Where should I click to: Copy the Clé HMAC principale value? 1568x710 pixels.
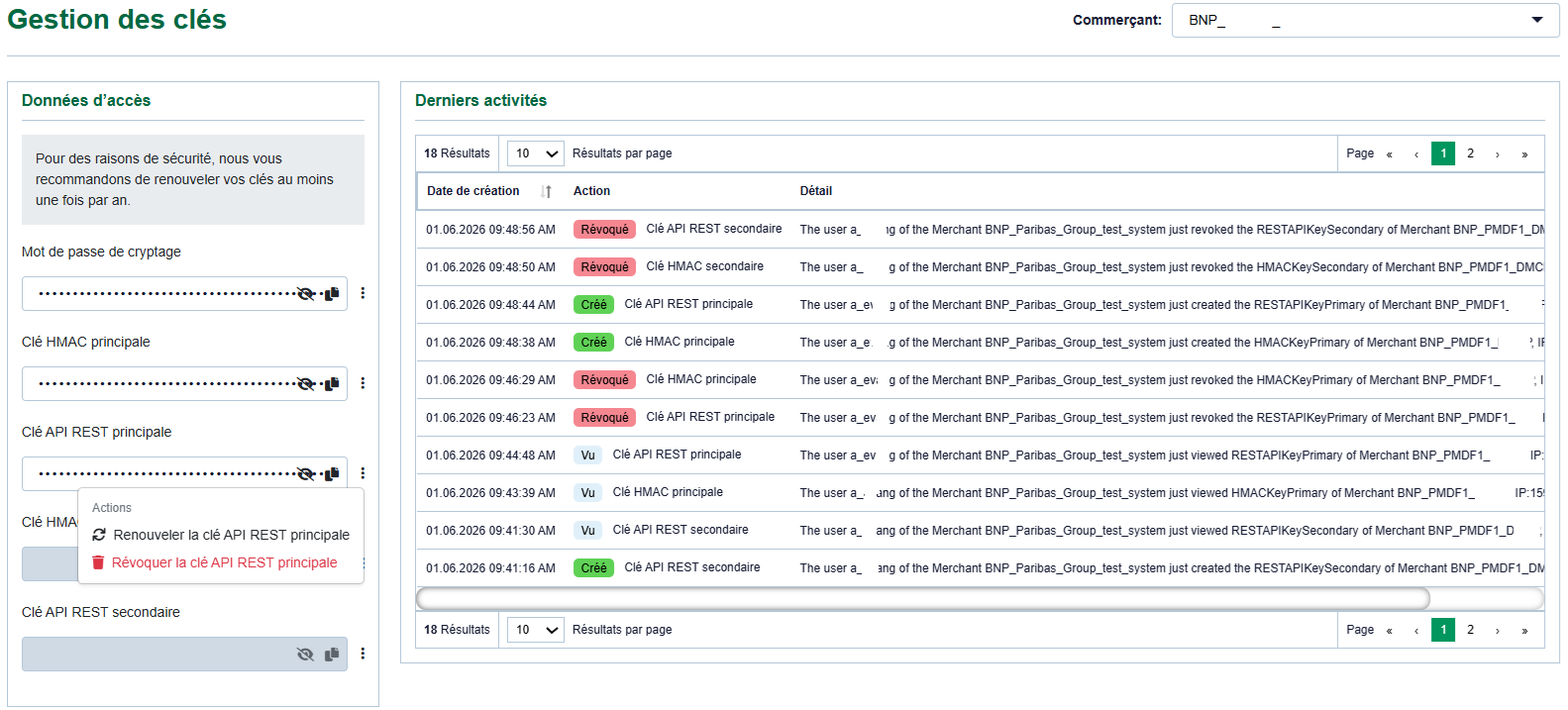tap(332, 383)
